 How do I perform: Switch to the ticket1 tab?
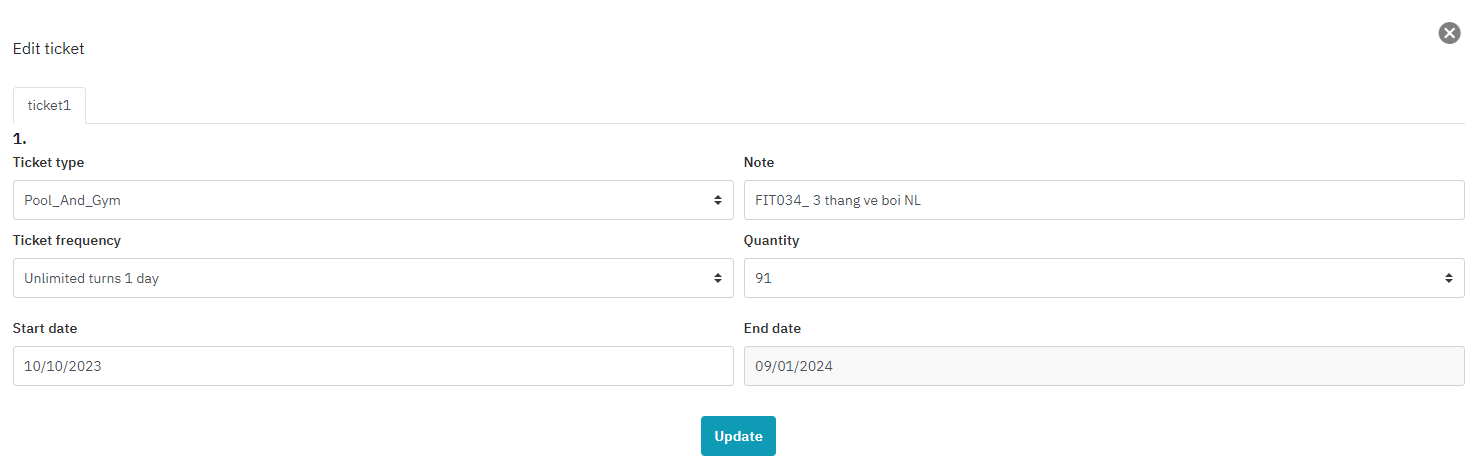point(49,105)
